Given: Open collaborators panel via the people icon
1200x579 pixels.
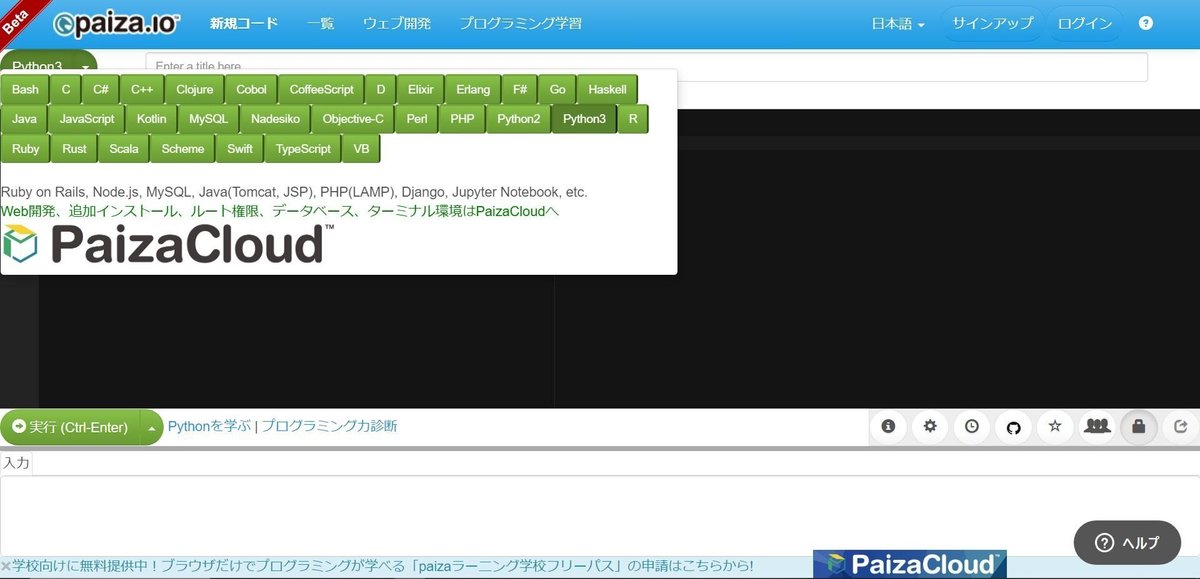Looking at the screenshot, I should [x=1097, y=426].
